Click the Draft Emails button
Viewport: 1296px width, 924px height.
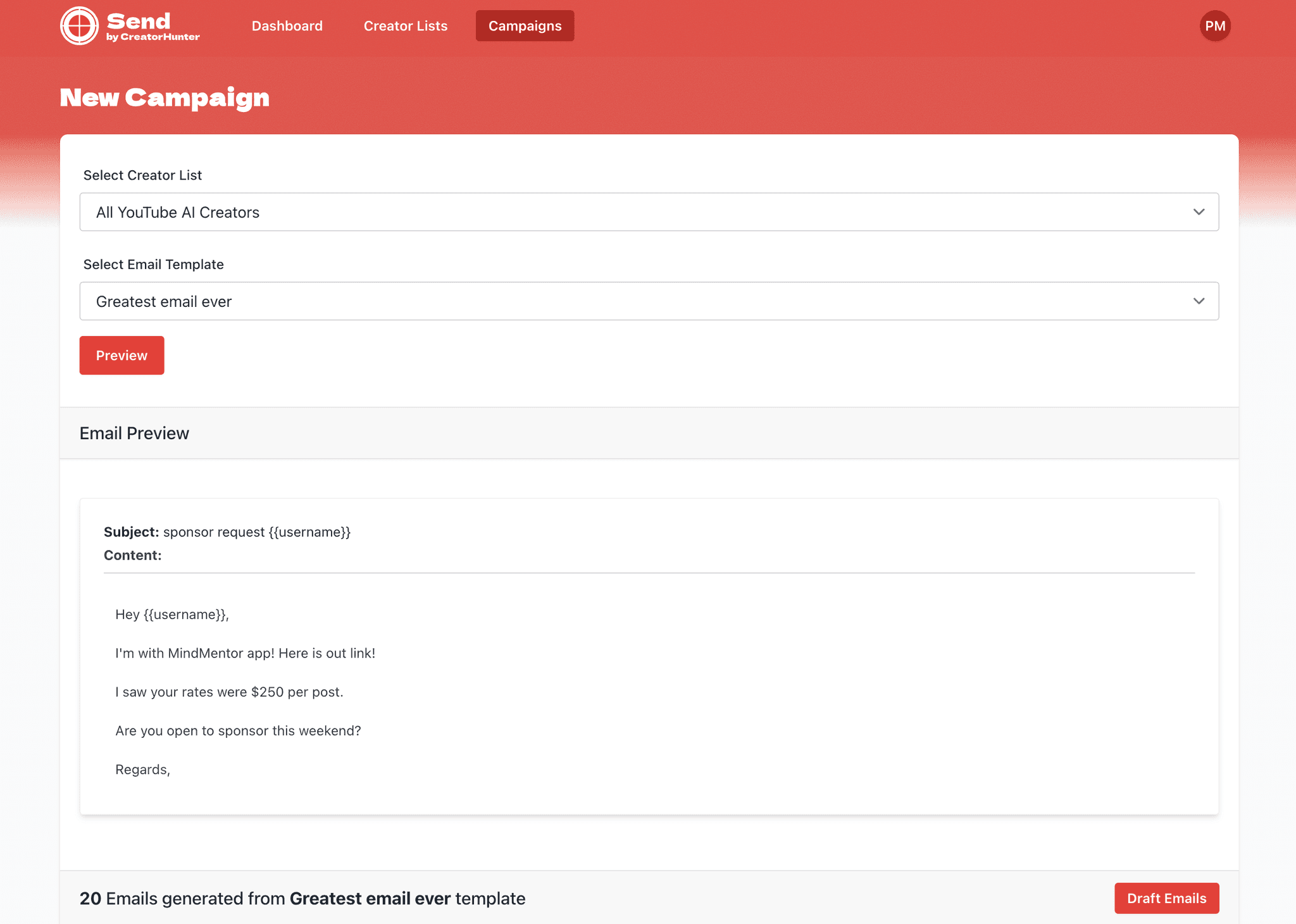(1166, 898)
